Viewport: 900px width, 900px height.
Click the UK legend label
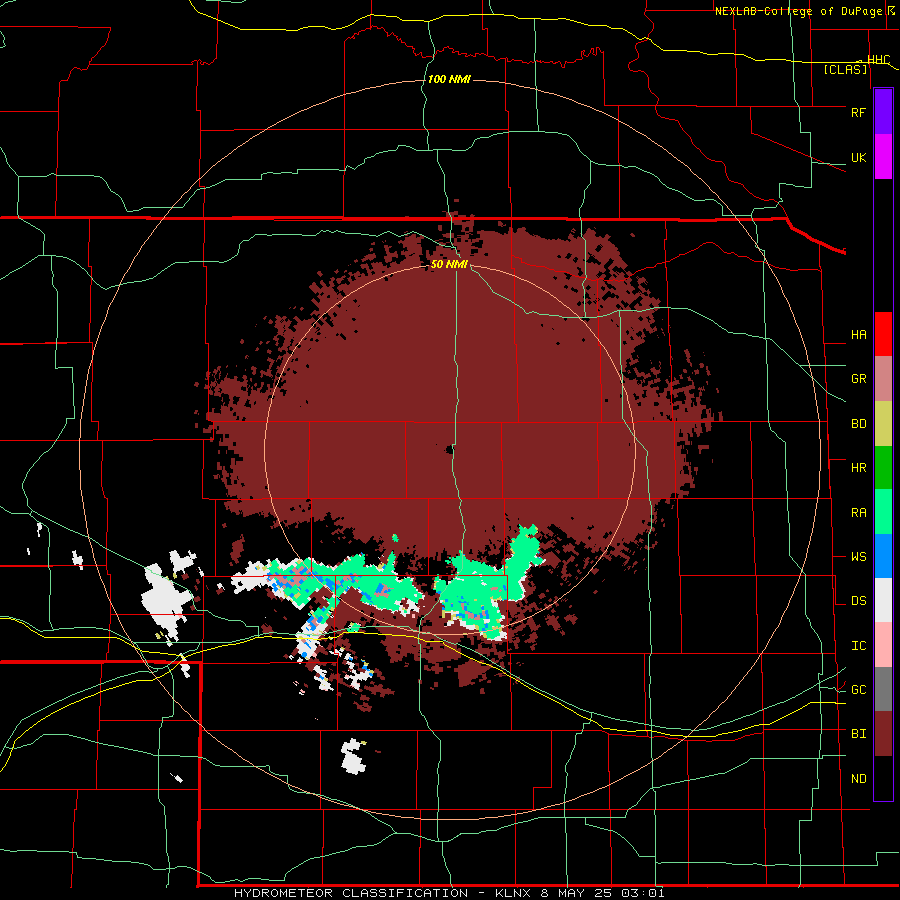click(858, 158)
